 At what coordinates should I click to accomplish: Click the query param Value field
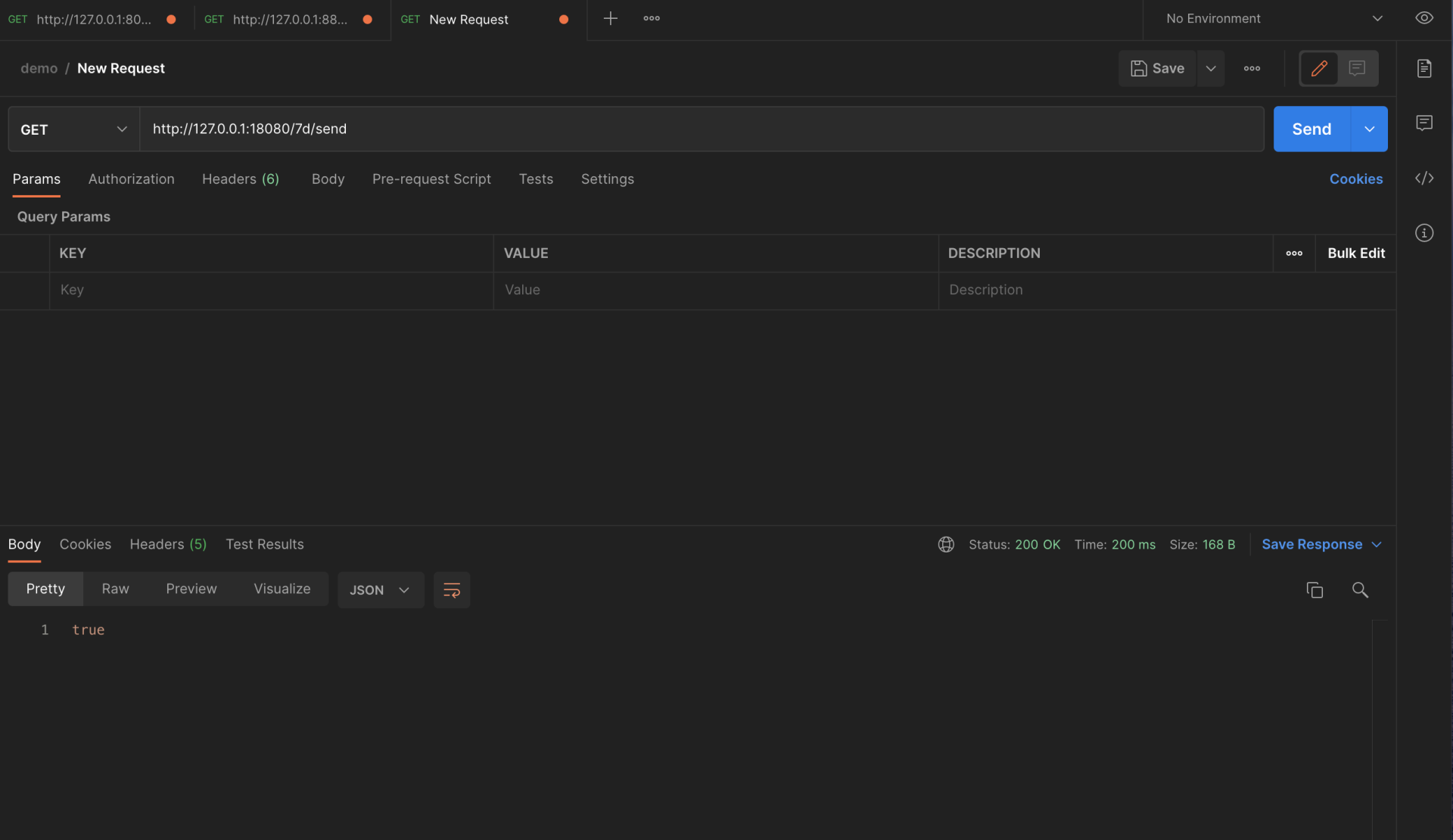pos(716,291)
